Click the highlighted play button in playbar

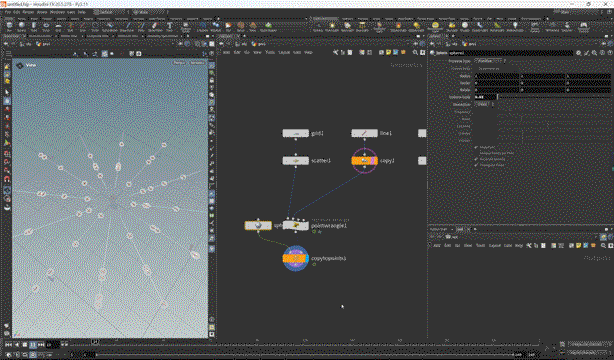33,345
